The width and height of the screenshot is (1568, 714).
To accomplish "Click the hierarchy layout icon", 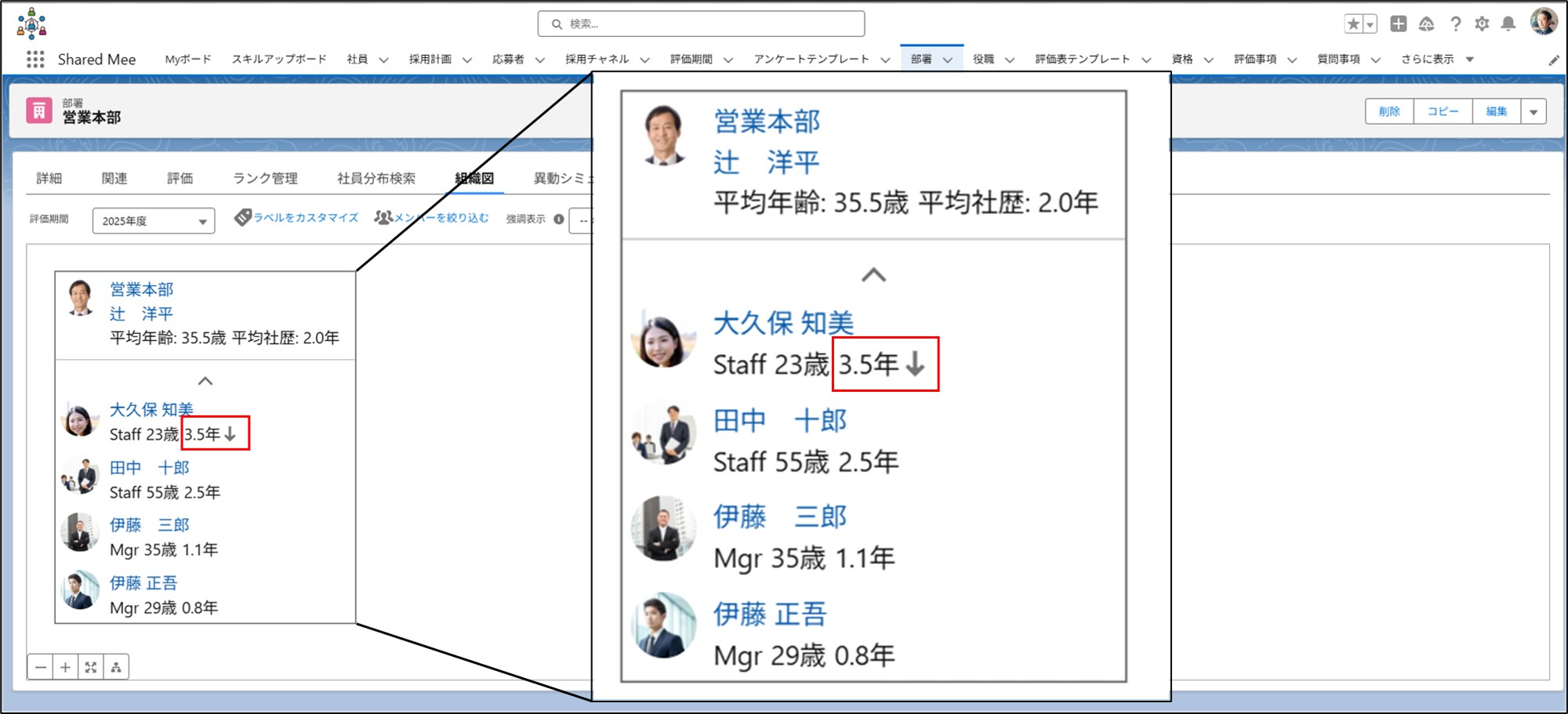I will [x=116, y=668].
